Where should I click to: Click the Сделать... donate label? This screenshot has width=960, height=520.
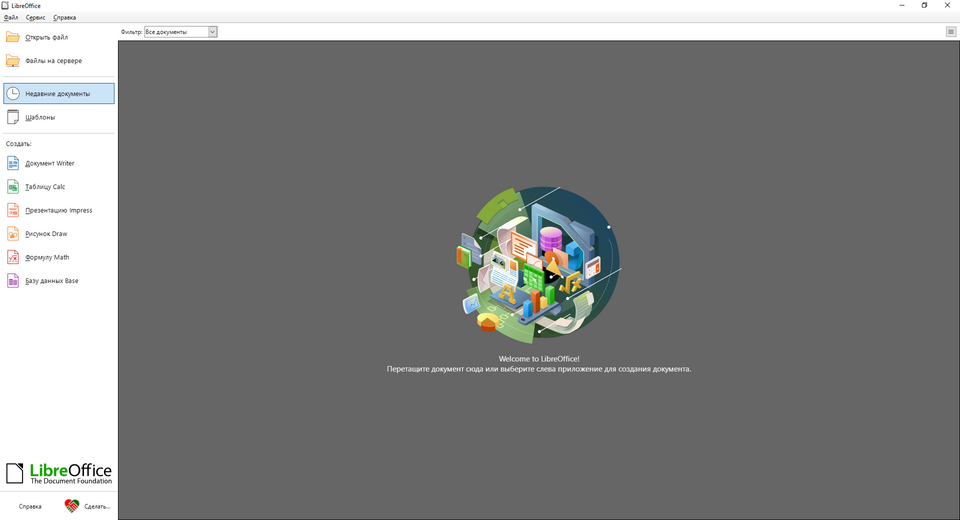pyautogui.click(x=97, y=507)
